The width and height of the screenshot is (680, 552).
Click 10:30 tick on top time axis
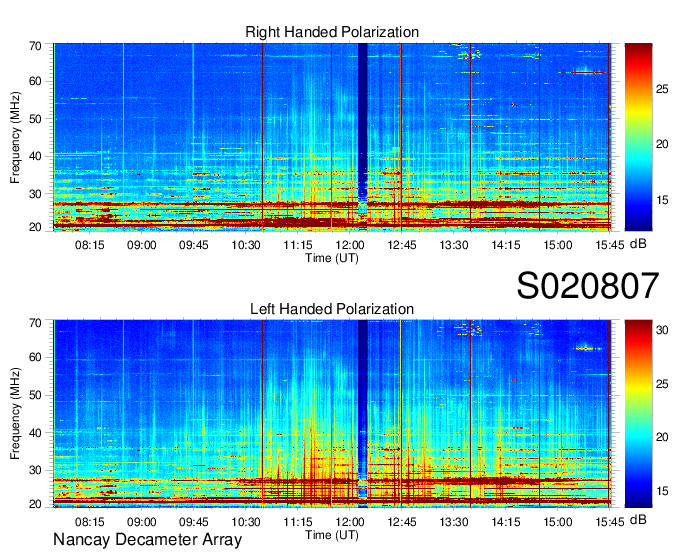point(245,245)
